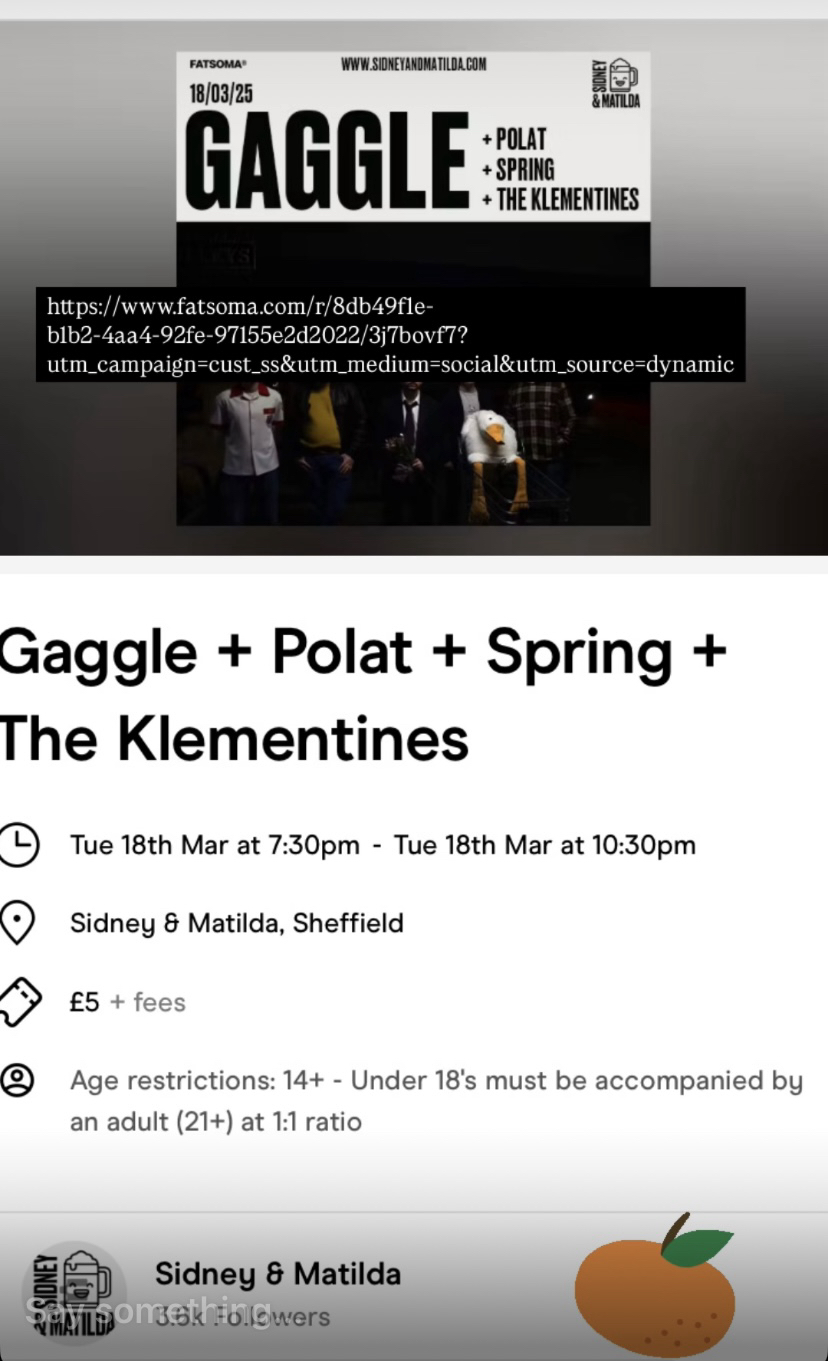Tap the orange clementine sticker
The height and width of the screenshot is (1361, 828).
[655, 1292]
